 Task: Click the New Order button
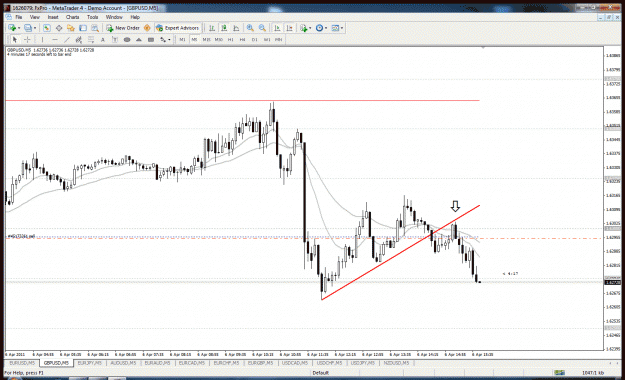tap(123, 28)
